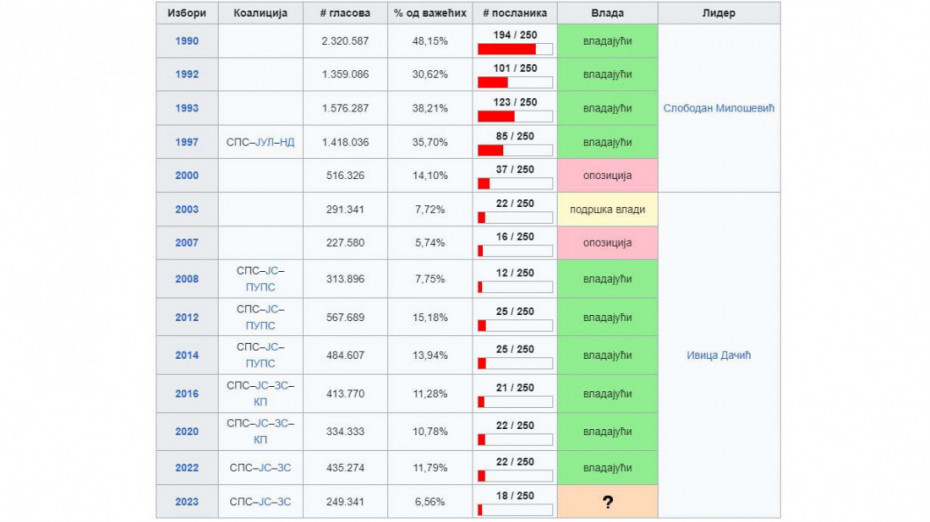Click the НД link in 1997 coalition
Viewport: 930px width, 522px height.
click(287, 142)
